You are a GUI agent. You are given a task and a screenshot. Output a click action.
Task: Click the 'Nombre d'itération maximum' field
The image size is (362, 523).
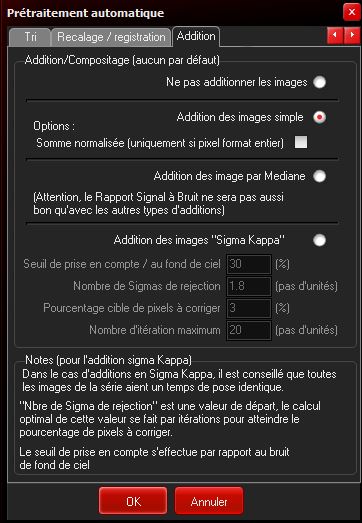pyautogui.click(x=249, y=330)
